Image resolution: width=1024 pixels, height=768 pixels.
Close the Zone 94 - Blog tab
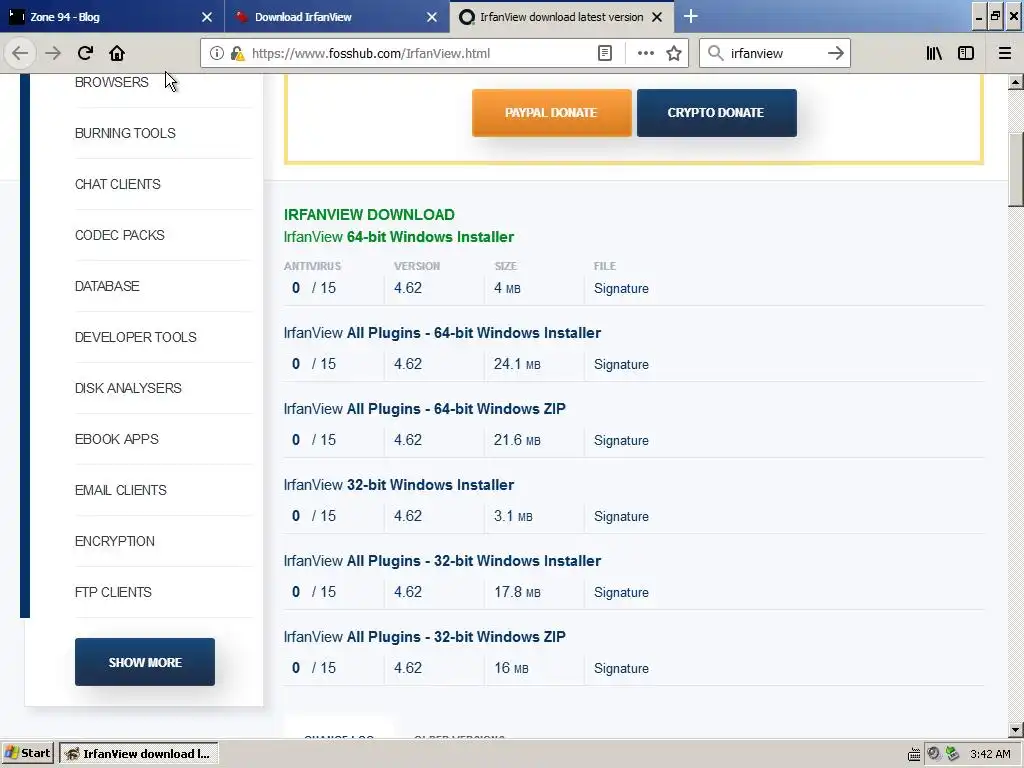(206, 17)
